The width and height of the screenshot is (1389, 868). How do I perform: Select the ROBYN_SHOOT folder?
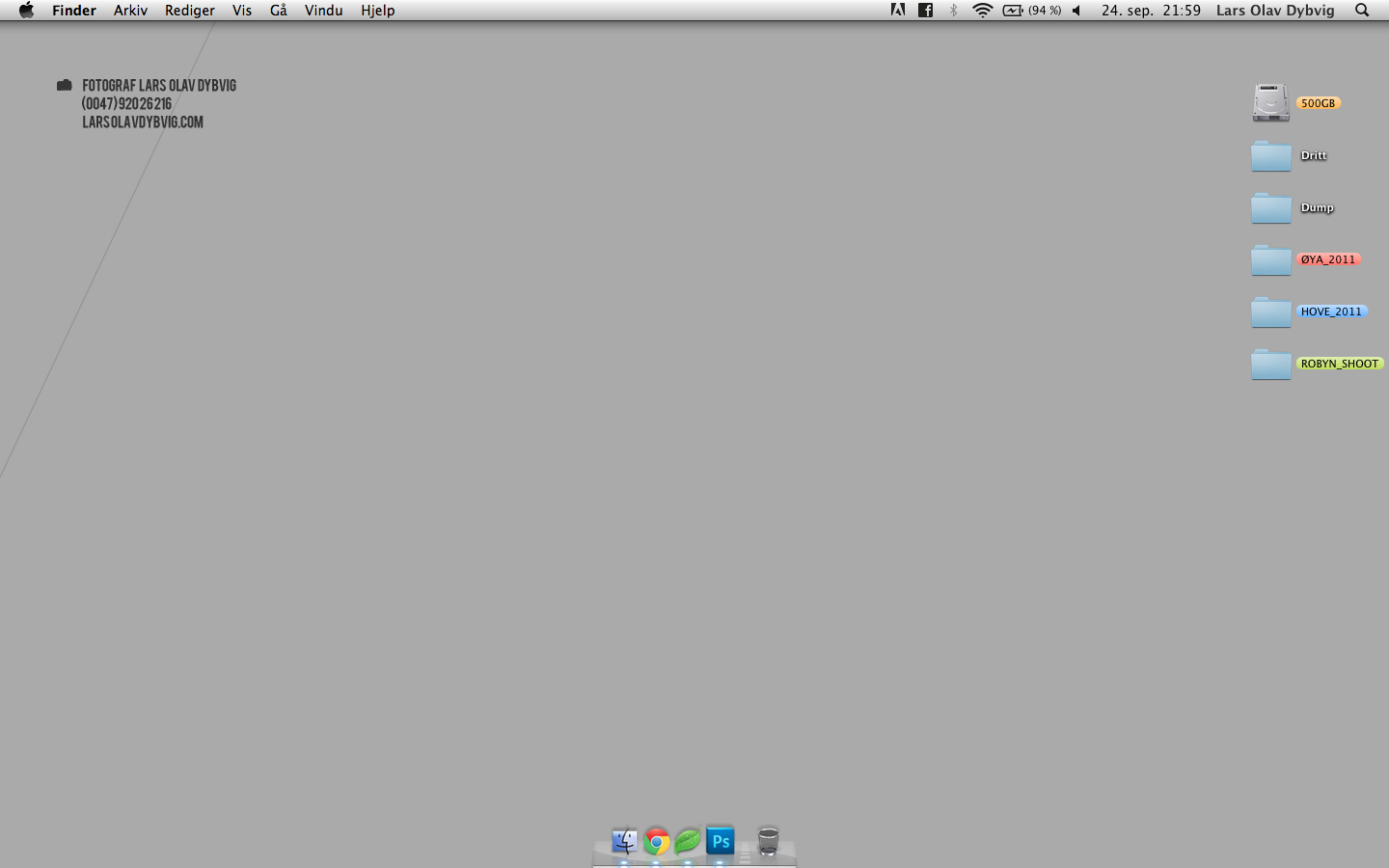coord(1271,364)
